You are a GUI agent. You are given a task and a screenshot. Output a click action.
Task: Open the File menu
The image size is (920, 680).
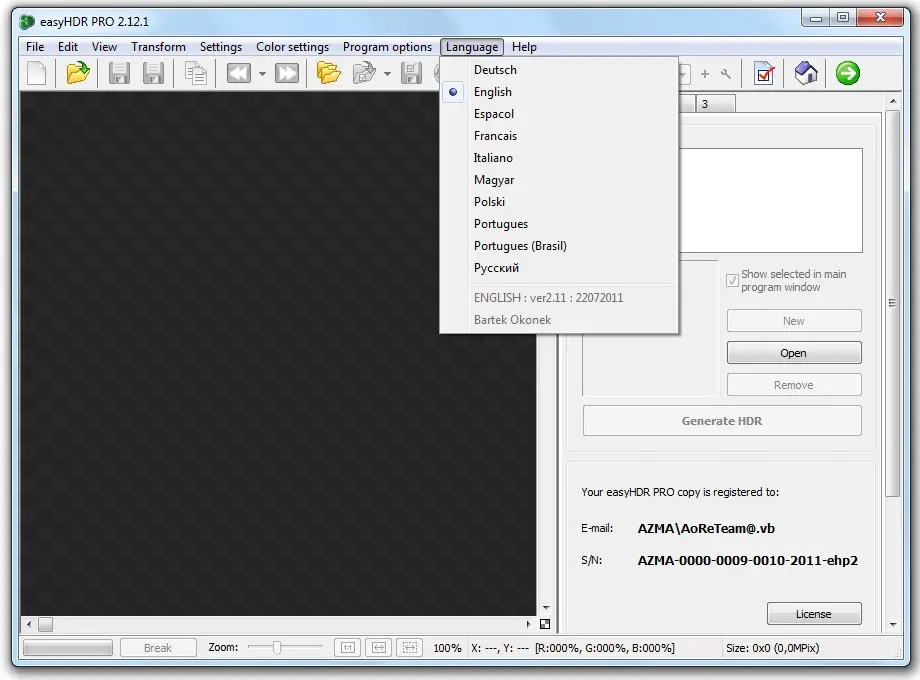point(35,47)
